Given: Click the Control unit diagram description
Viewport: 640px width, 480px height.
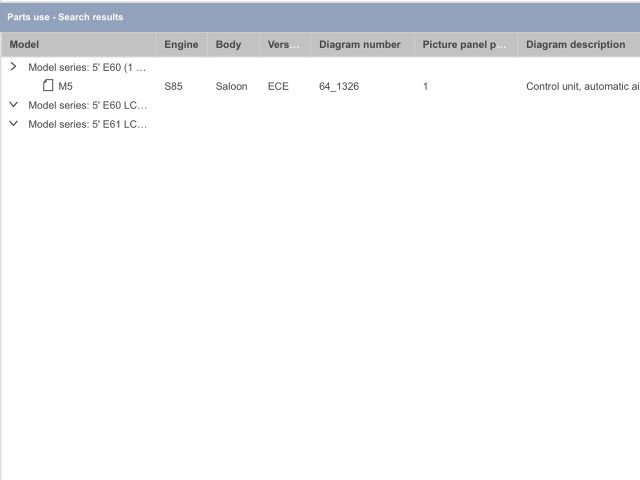Looking at the screenshot, I should [582, 87].
